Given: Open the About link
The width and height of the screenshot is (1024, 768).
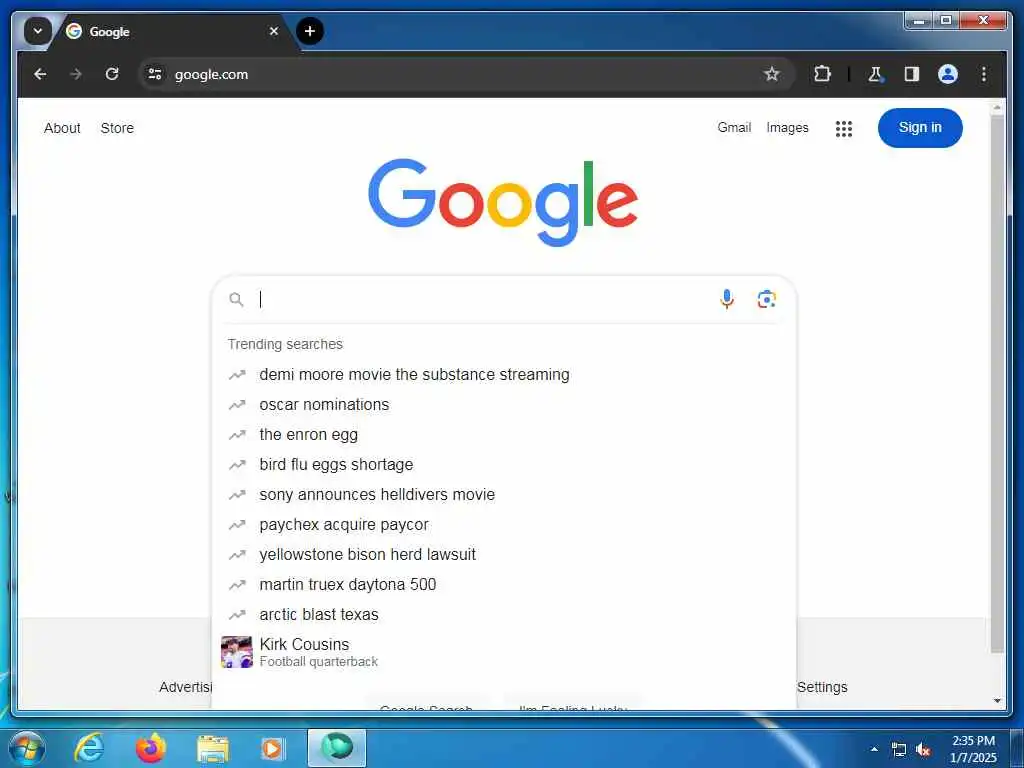Looking at the screenshot, I should pyautogui.click(x=62, y=128).
